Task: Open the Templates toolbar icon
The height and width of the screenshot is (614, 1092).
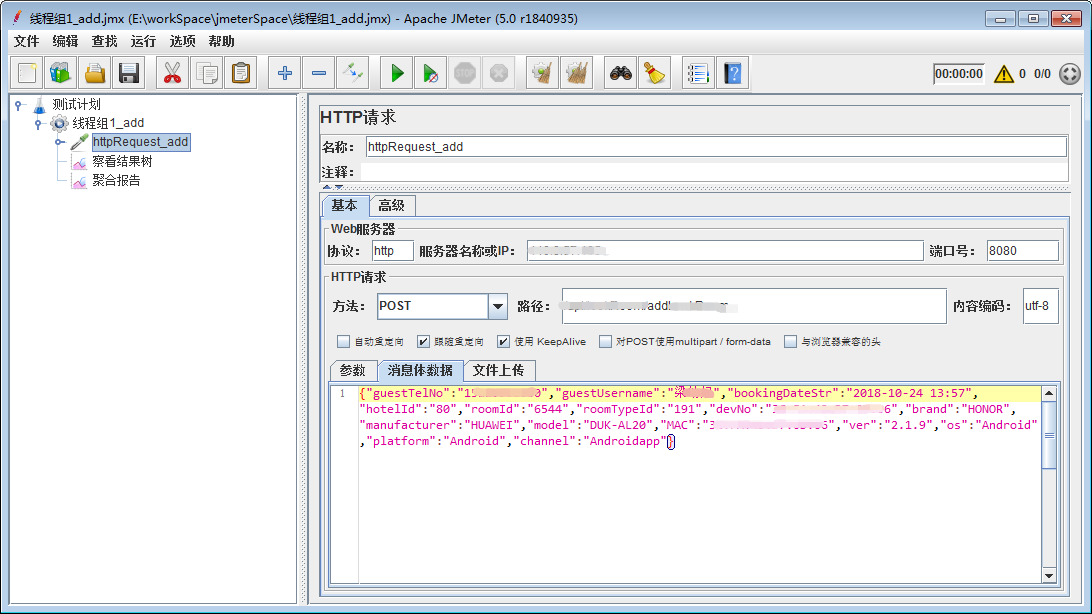Action: (x=61, y=73)
